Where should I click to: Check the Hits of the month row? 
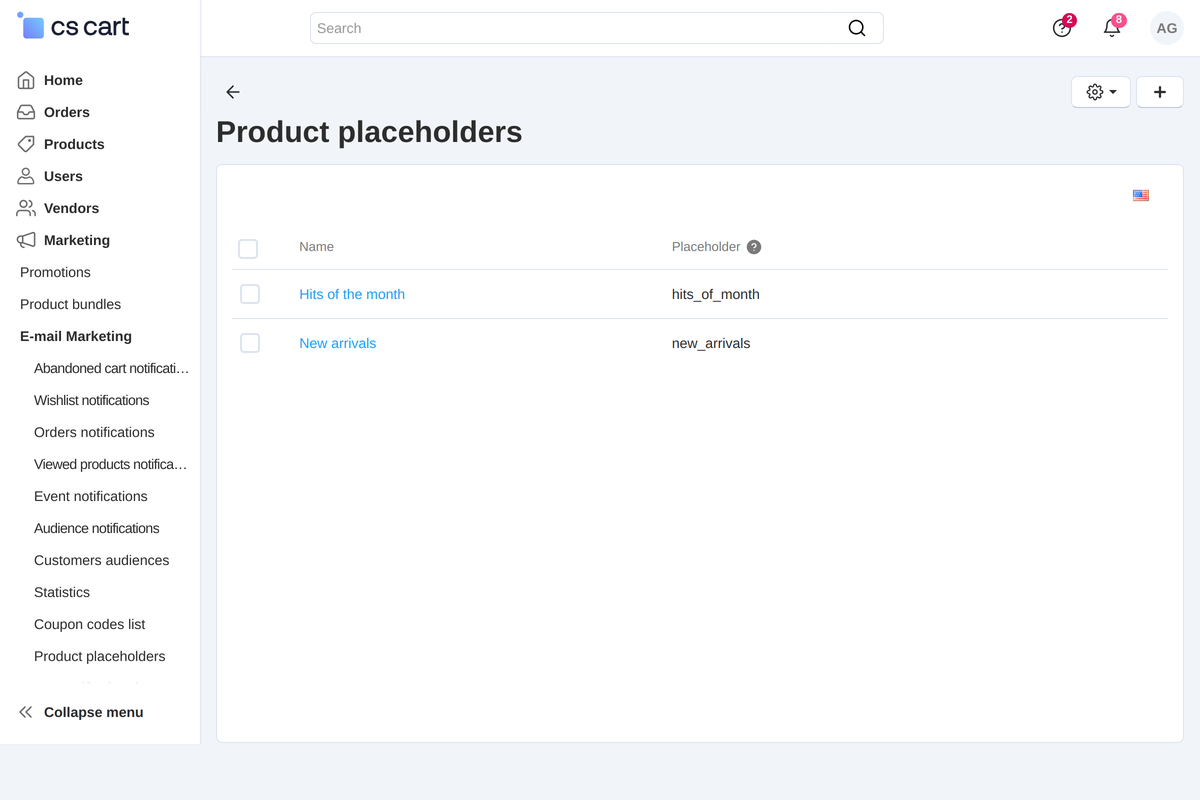click(250, 294)
